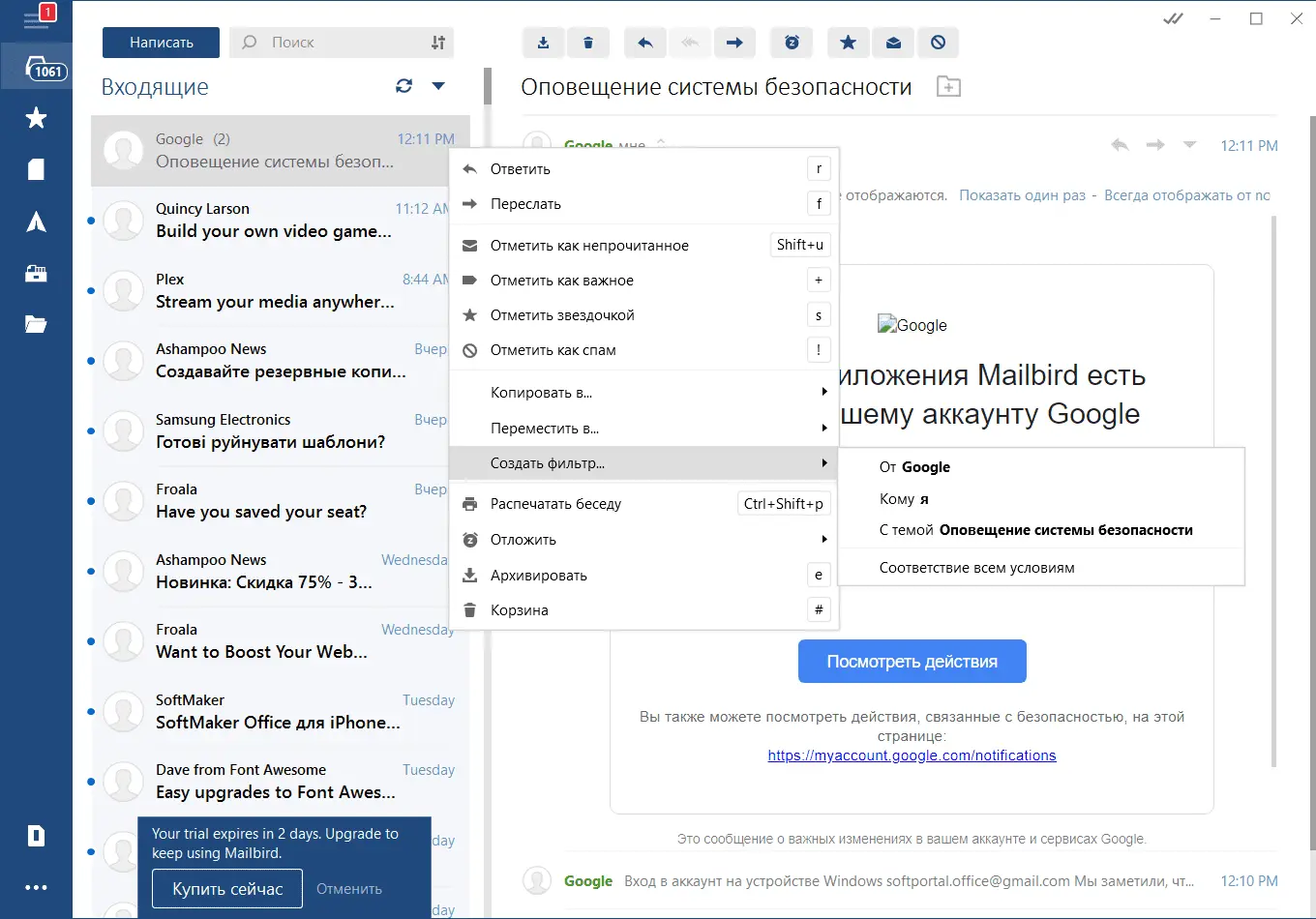Toggle the sort order icon in search bar

coord(438,43)
